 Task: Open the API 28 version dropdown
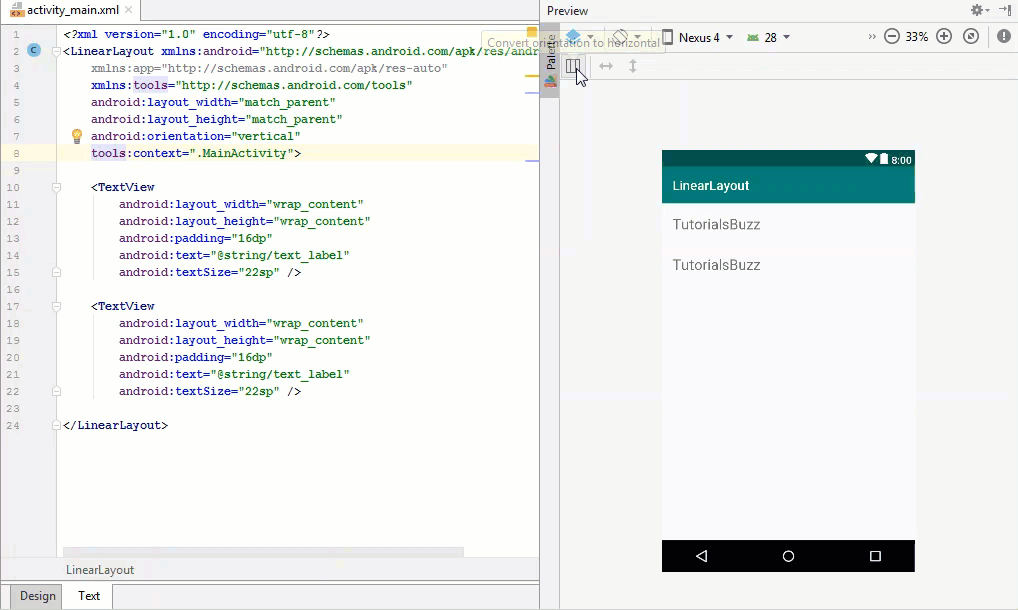[768, 37]
